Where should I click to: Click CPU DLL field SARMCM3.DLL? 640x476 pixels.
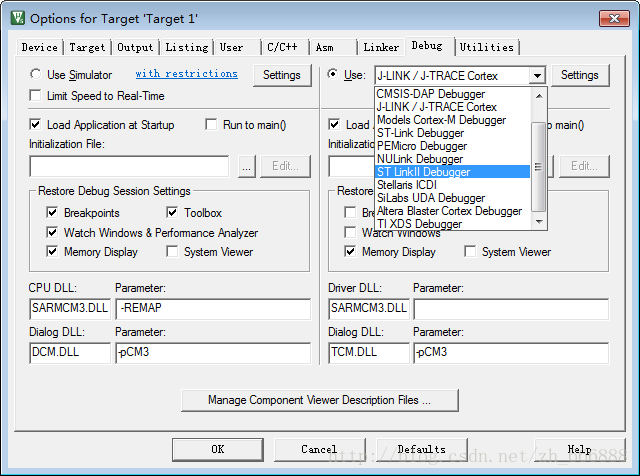click(70, 308)
